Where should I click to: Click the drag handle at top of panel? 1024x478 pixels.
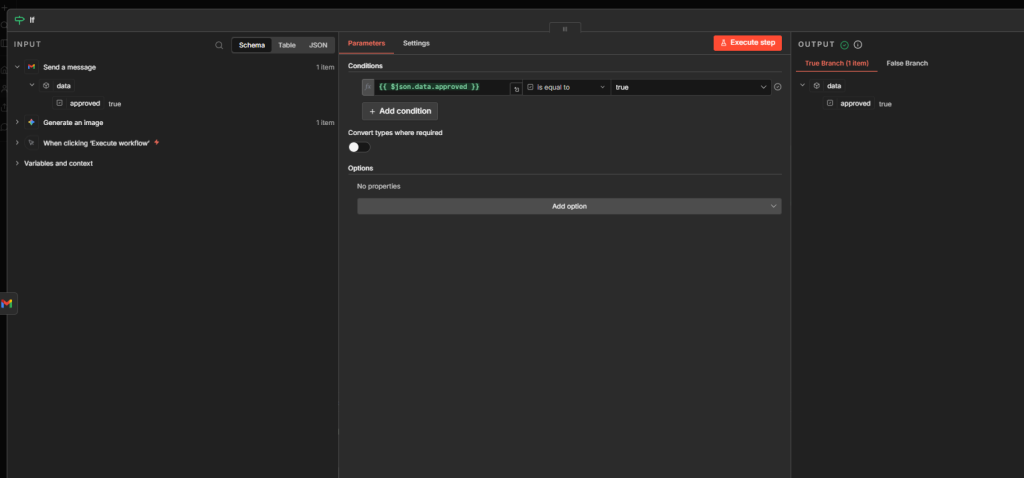tap(564, 28)
